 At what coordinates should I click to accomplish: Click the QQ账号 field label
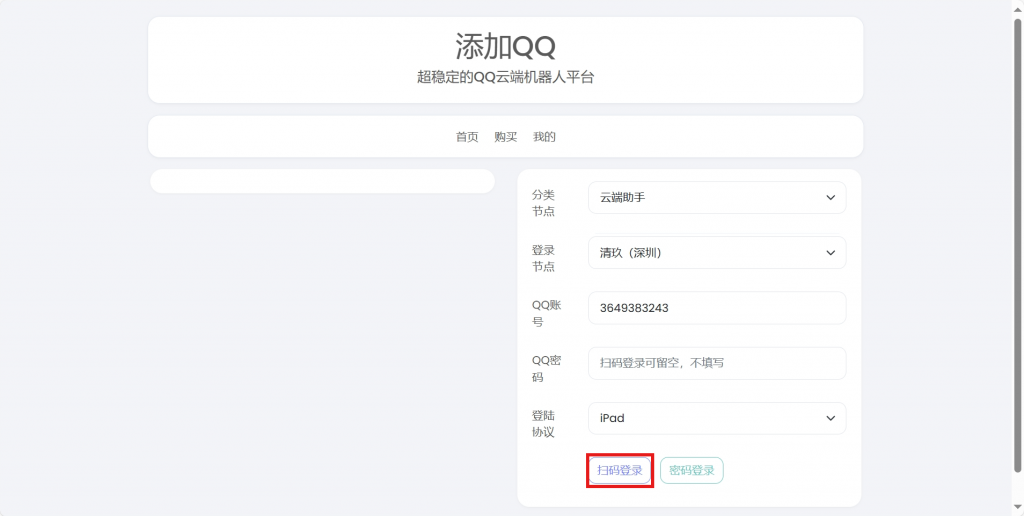pyautogui.click(x=547, y=314)
